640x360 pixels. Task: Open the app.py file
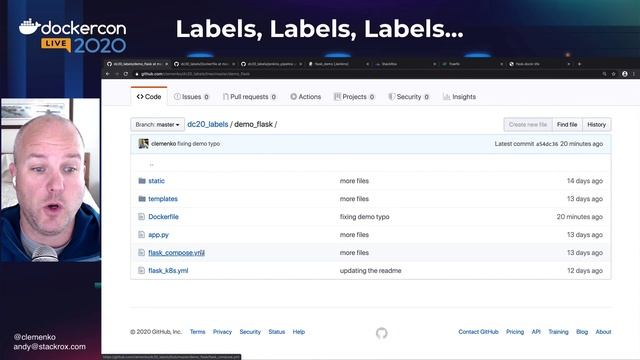(x=158, y=235)
